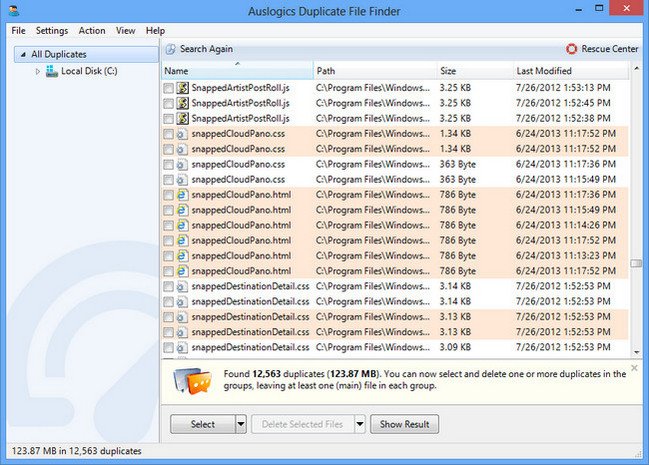The image size is (649, 465).
Task: Click the file list scrollbar thumb
Action: (x=636, y=263)
